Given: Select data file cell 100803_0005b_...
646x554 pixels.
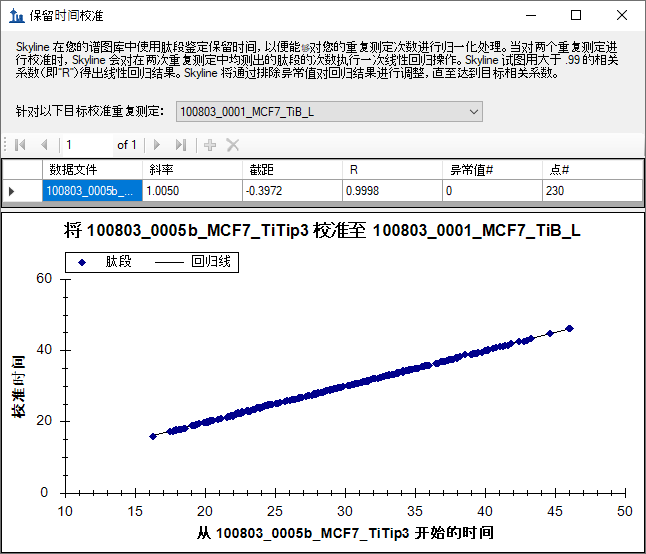Looking at the screenshot, I should (x=92, y=191).
